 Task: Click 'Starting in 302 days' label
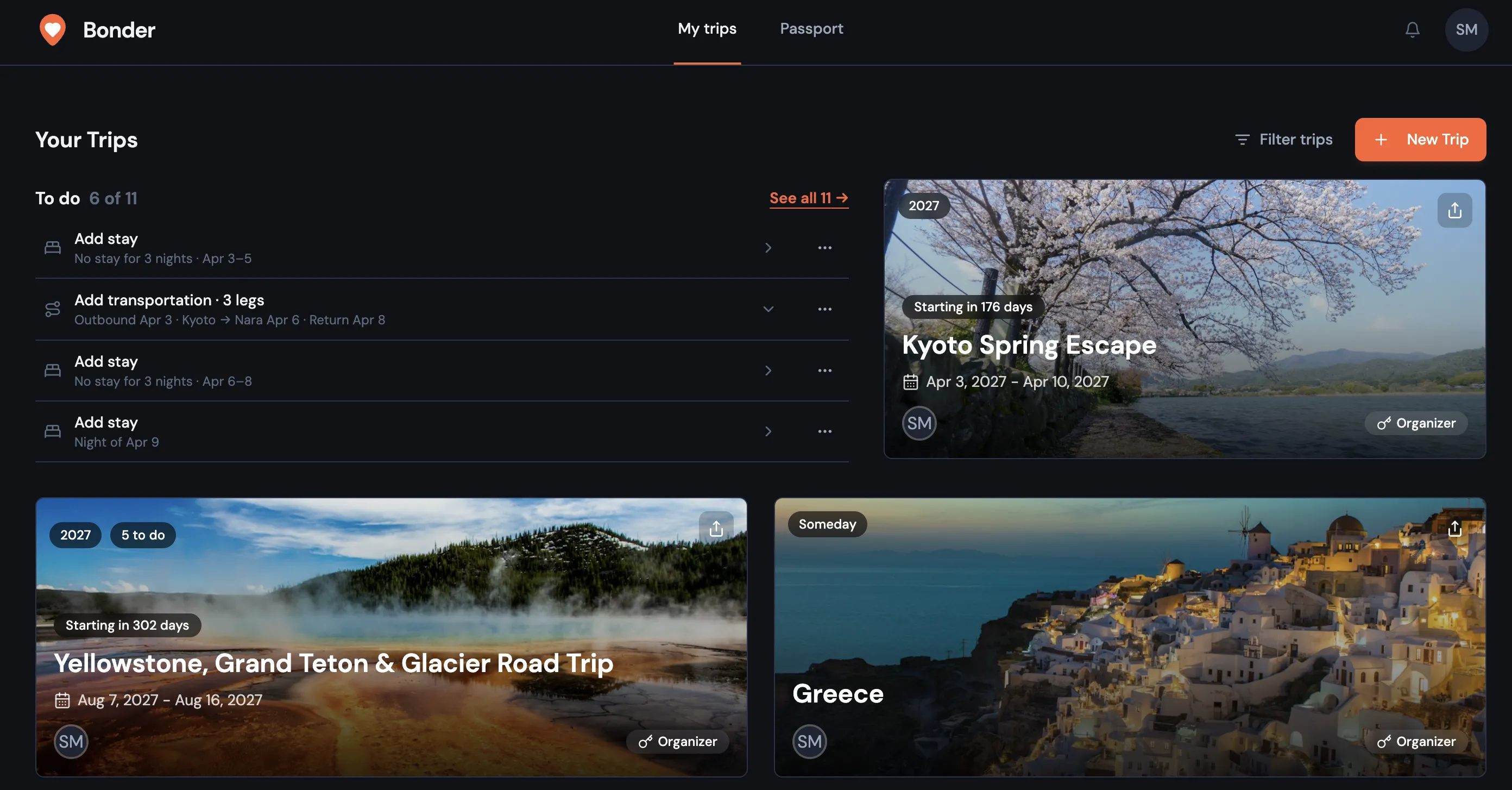click(x=127, y=625)
